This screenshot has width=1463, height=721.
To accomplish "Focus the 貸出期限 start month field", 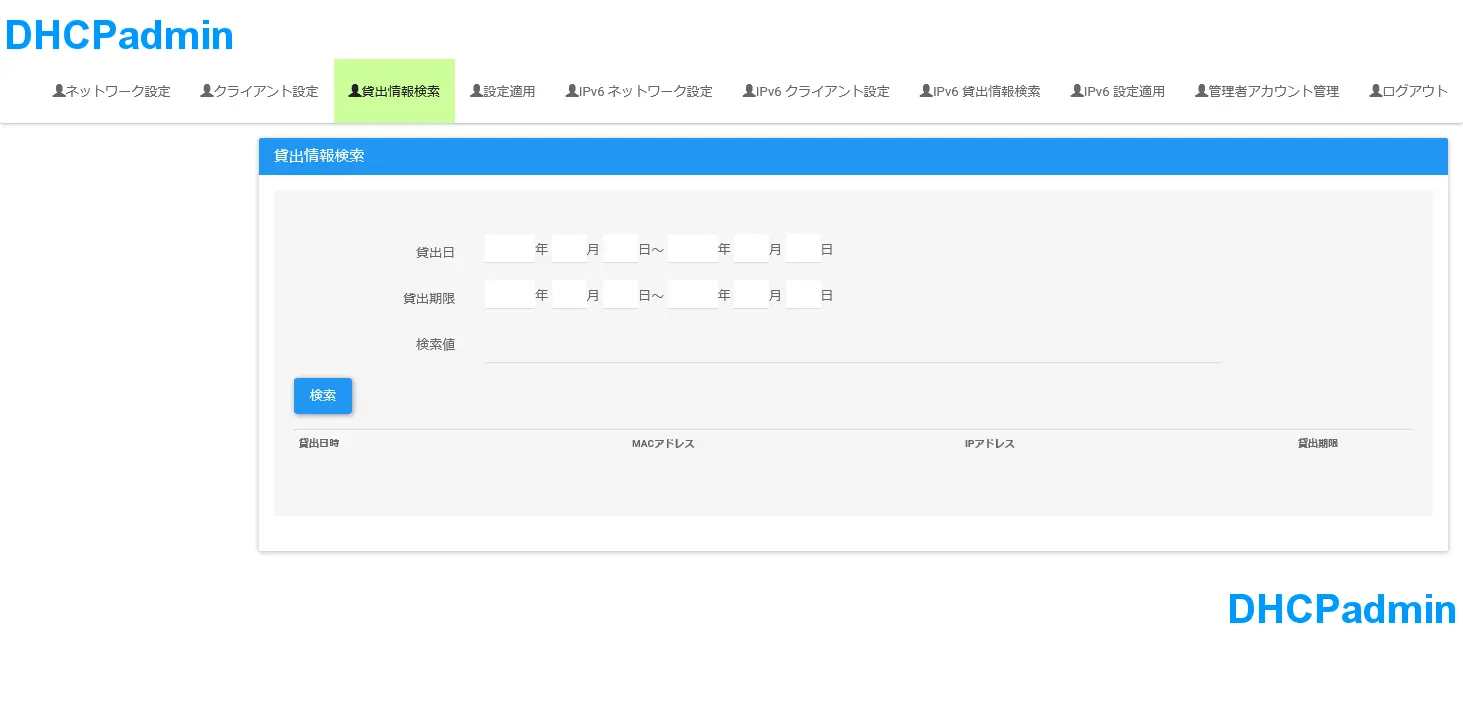I will 569,294.
